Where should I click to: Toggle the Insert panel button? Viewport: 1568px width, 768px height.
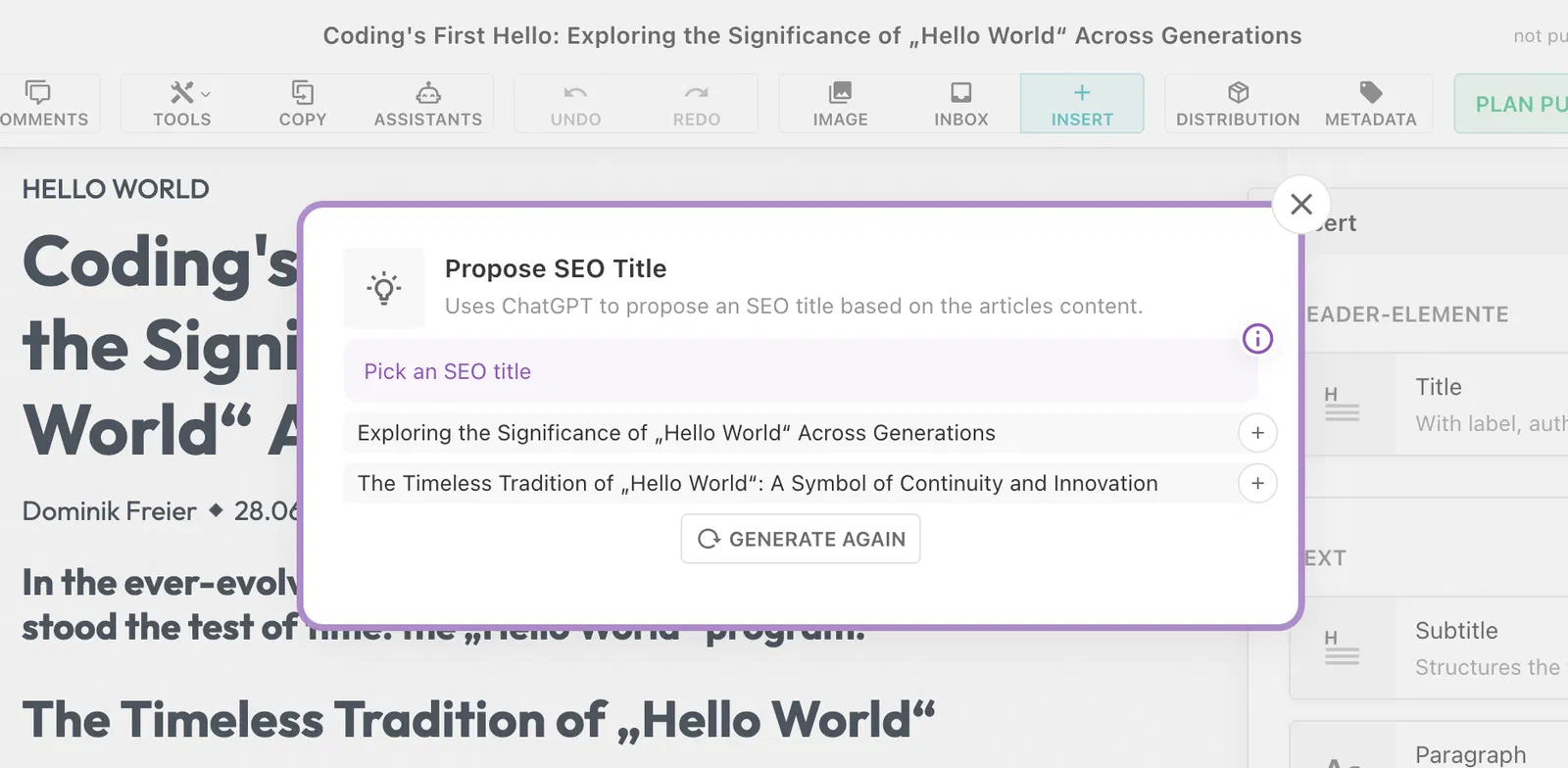click(x=1082, y=103)
